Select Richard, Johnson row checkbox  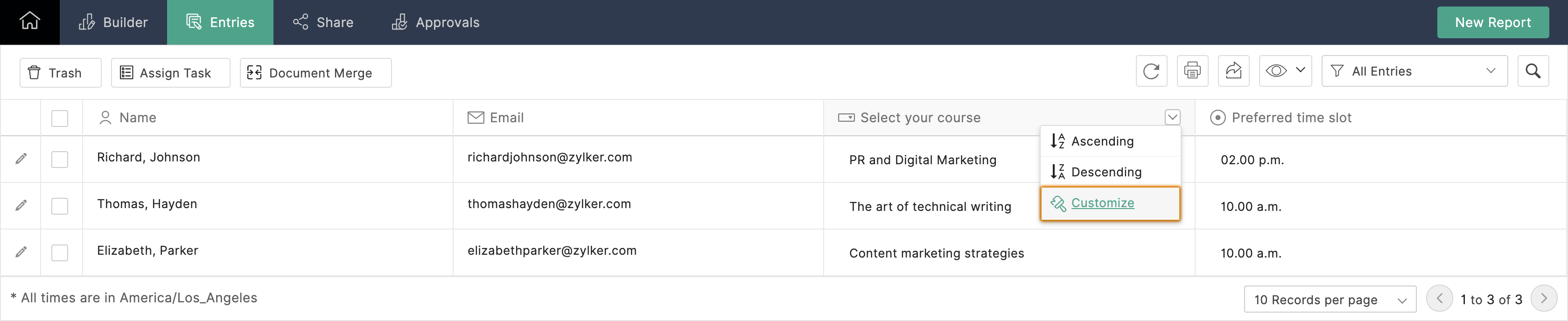60,160
